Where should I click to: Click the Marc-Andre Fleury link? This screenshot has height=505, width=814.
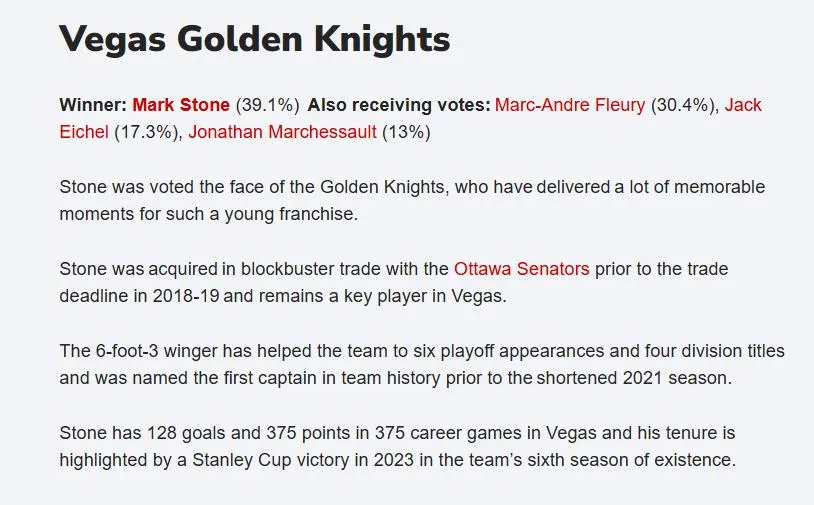click(570, 105)
